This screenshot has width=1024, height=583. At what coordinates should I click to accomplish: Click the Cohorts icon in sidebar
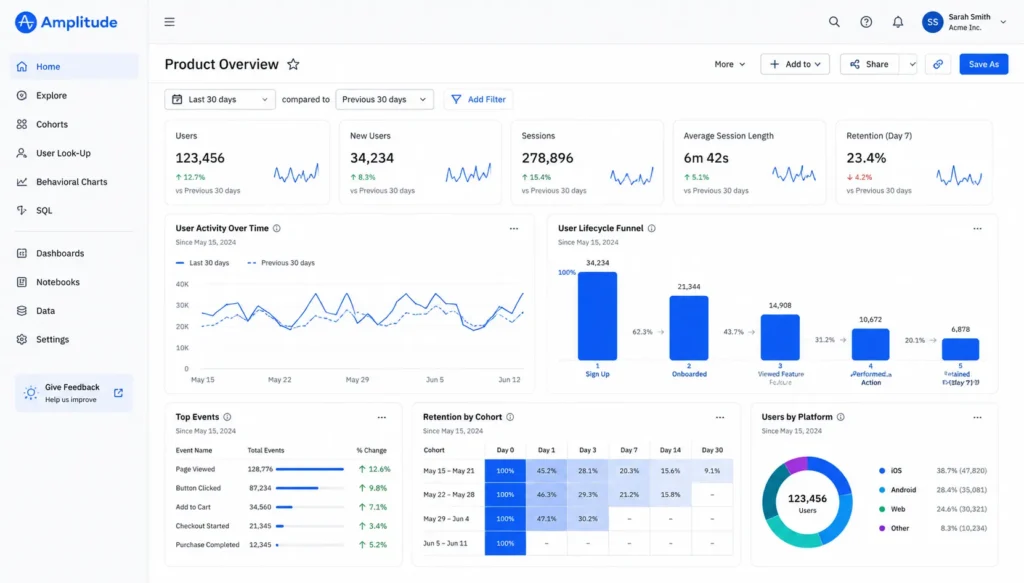(22, 124)
